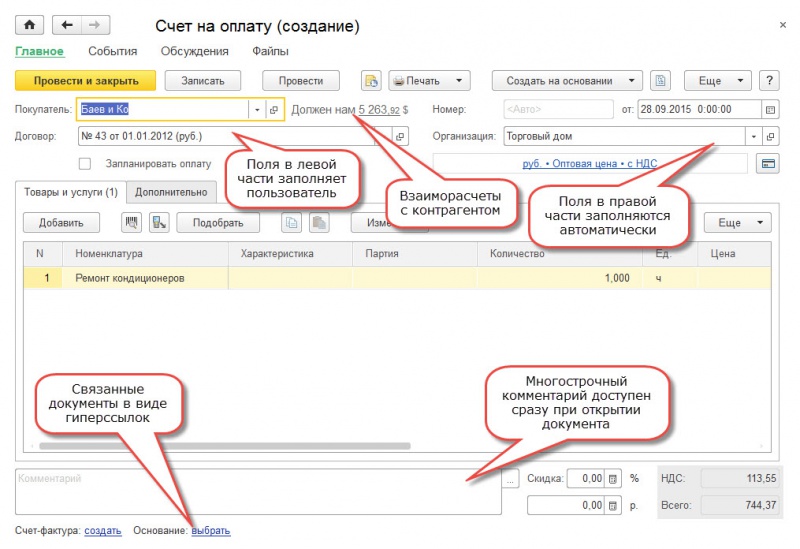The image size is (800, 549).
Task: Switch to the Главное section
Action: 39,51
